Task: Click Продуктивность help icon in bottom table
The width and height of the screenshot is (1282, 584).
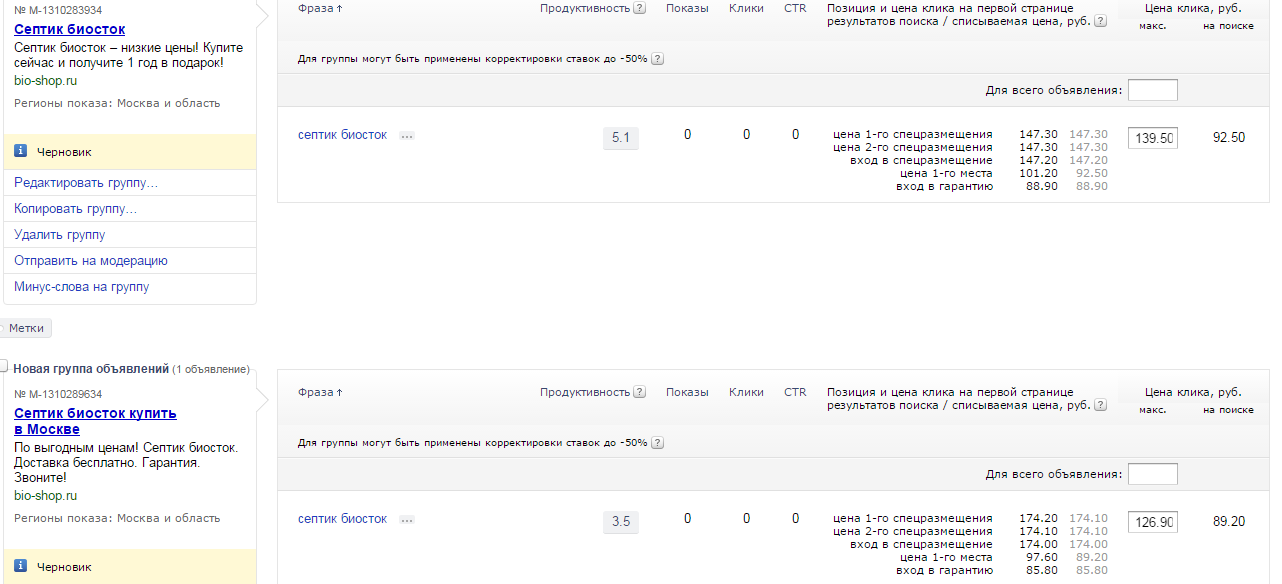Action: (640, 393)
